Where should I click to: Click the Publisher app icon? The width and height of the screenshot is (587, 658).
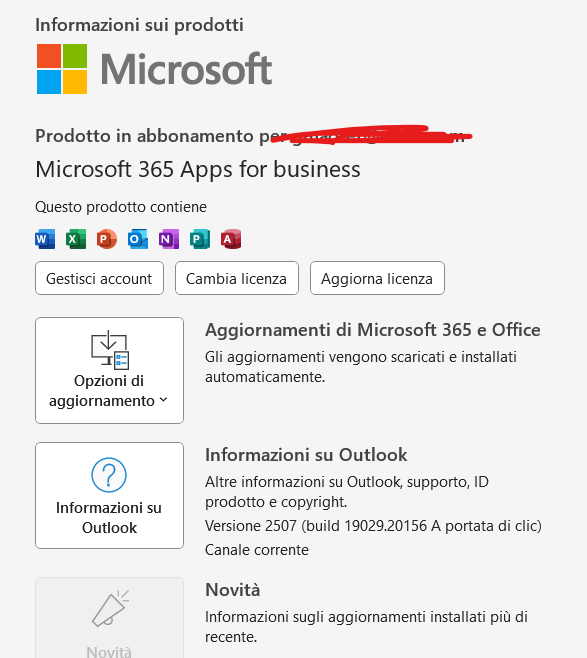pyautogui.click(x=200, y=239)
